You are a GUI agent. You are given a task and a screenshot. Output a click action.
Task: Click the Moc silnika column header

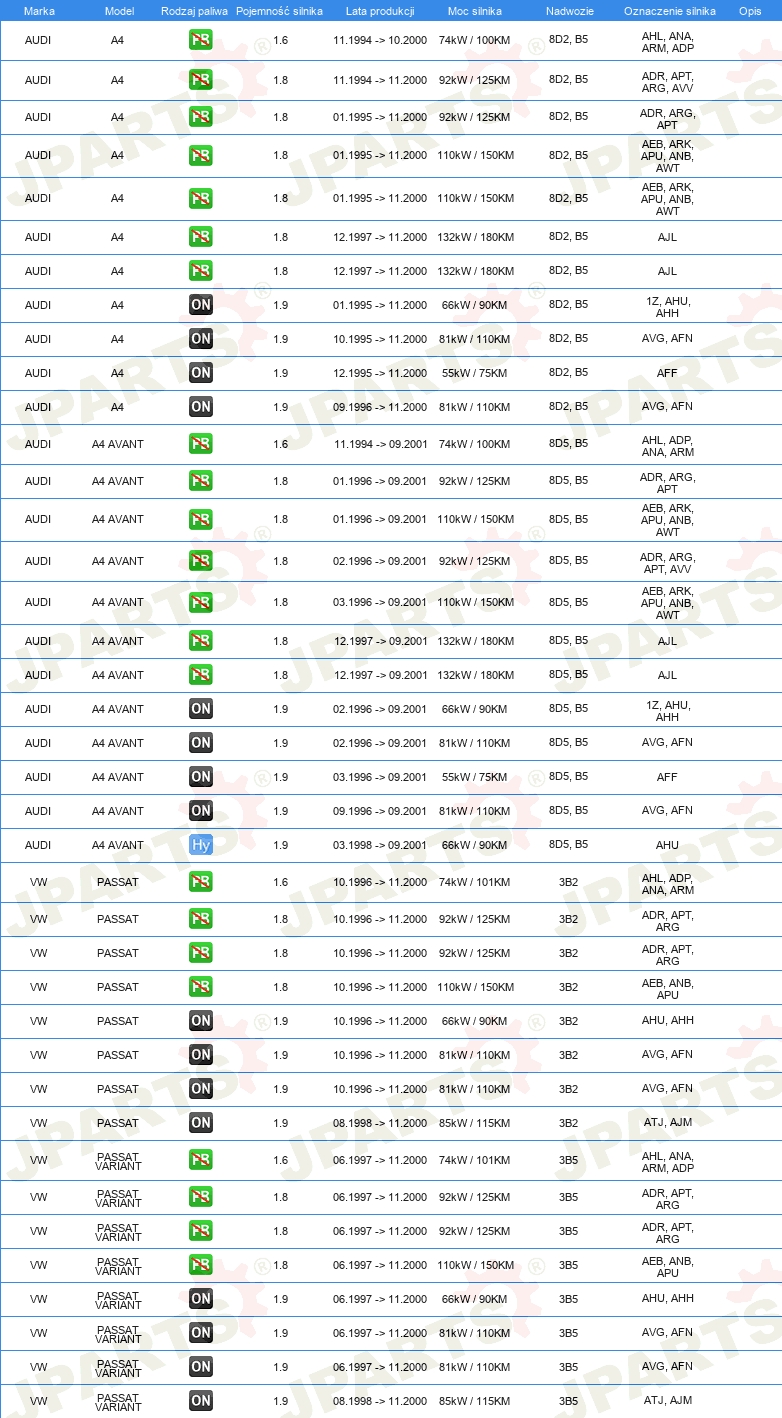coord(476,11)
